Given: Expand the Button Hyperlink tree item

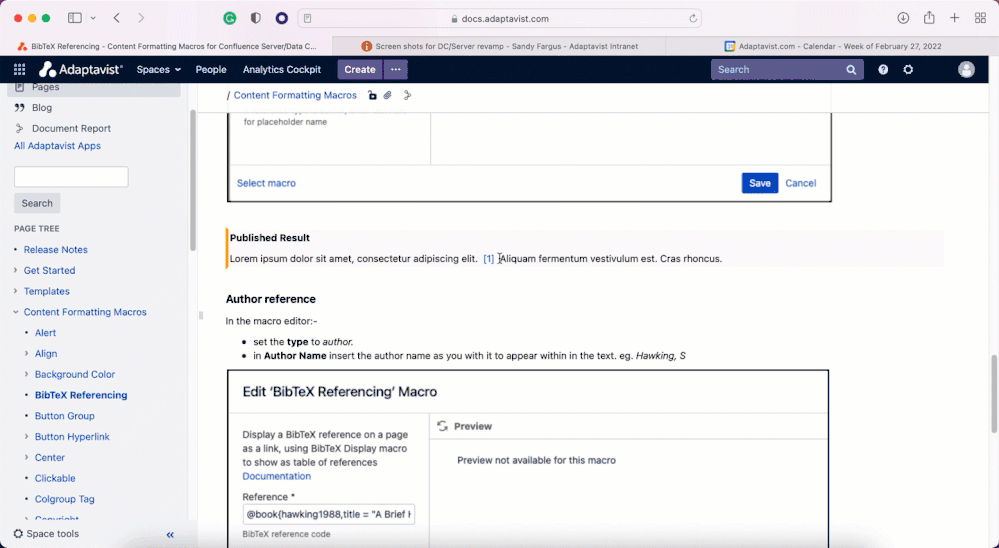Looking at the screenshot, I should (27, 436).
